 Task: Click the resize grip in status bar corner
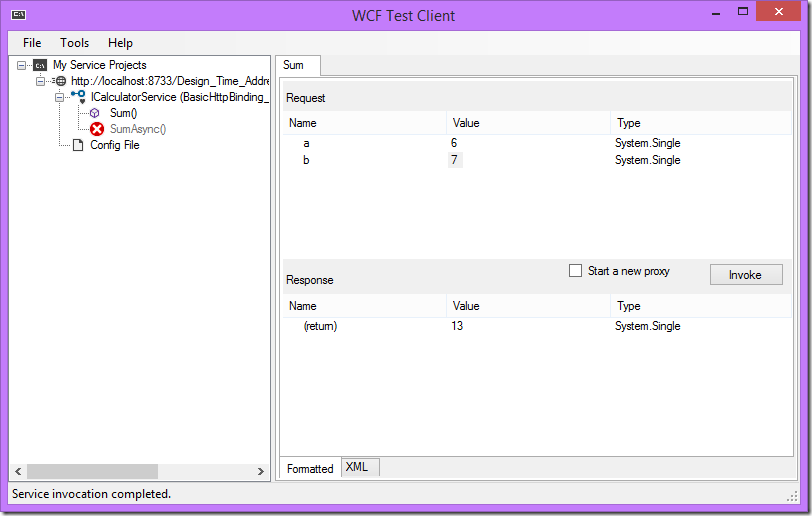[x=792, y=496]
